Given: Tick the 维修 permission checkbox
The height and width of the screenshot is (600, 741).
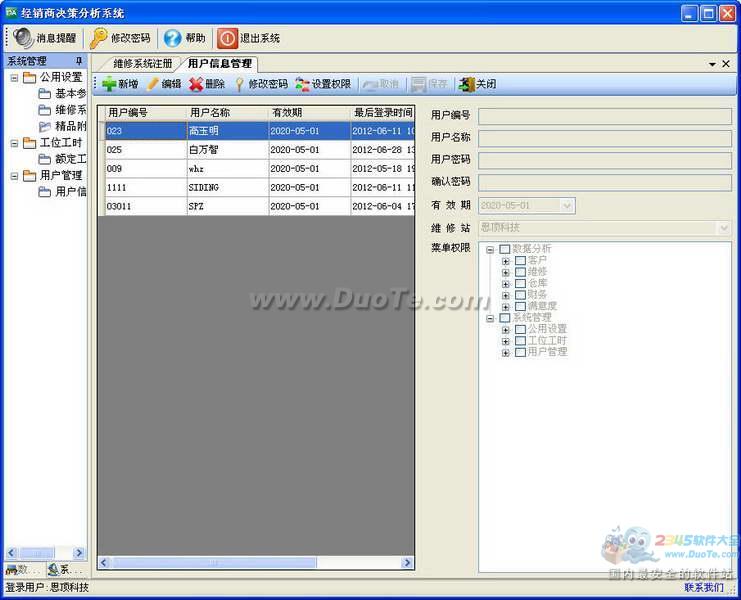Looking at the screenshot, I should click(520, 272).
